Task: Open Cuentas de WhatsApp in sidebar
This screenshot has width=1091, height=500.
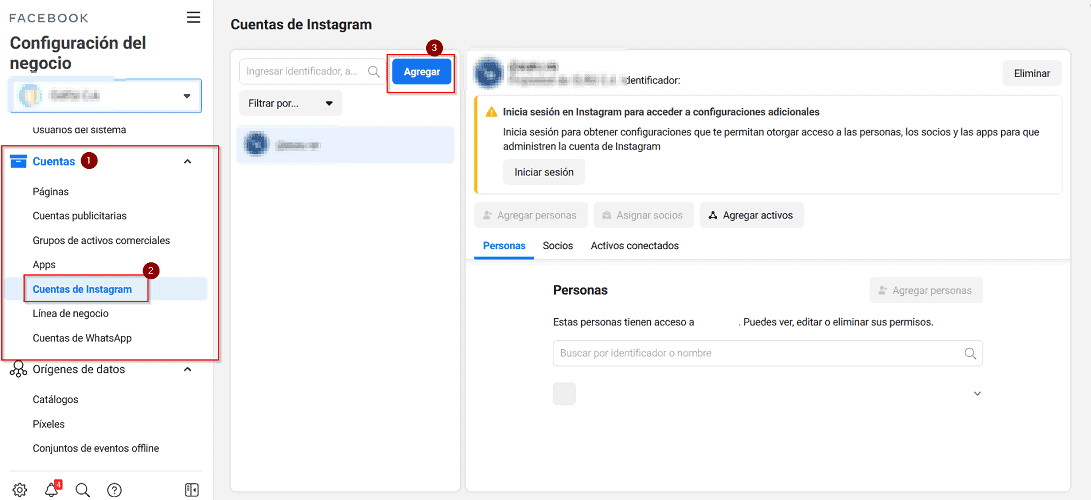Action: 82,339
